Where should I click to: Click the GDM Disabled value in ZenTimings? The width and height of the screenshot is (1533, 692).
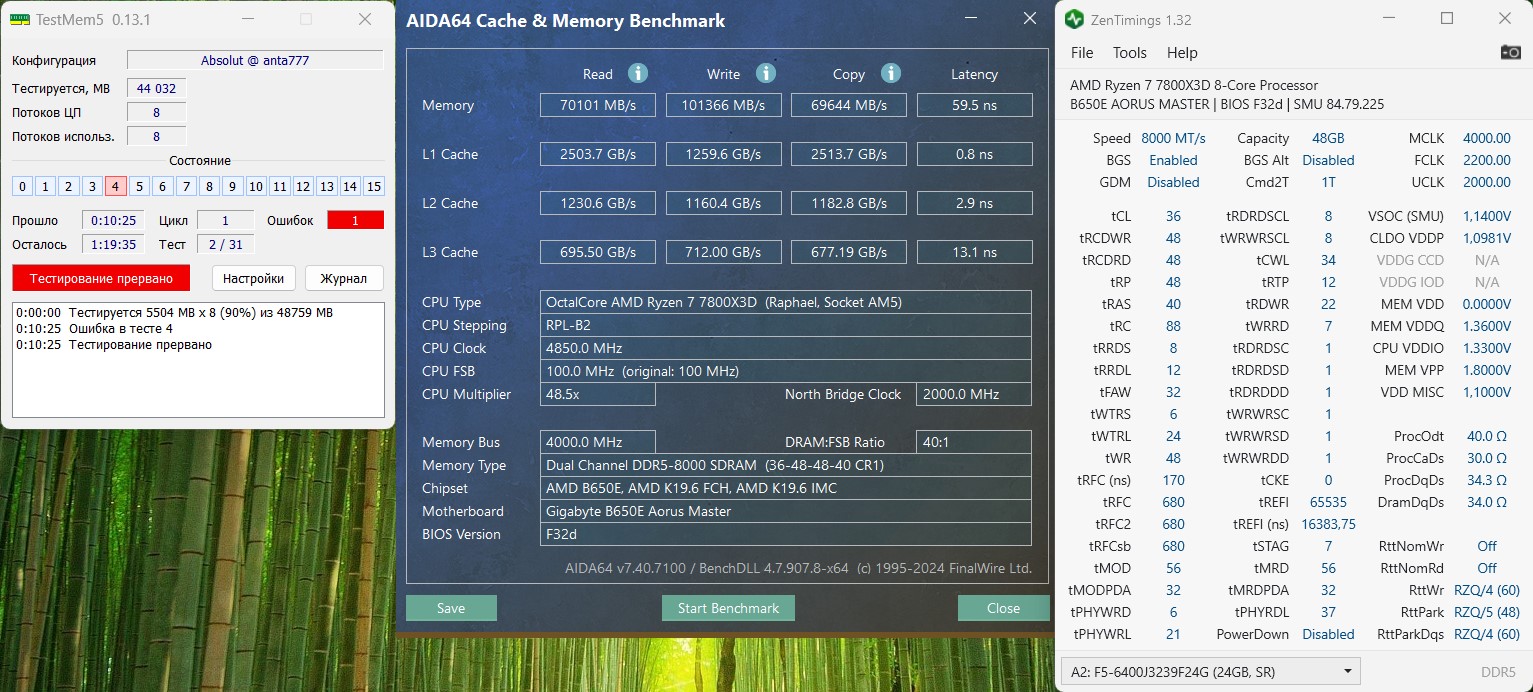[1173, 182]
